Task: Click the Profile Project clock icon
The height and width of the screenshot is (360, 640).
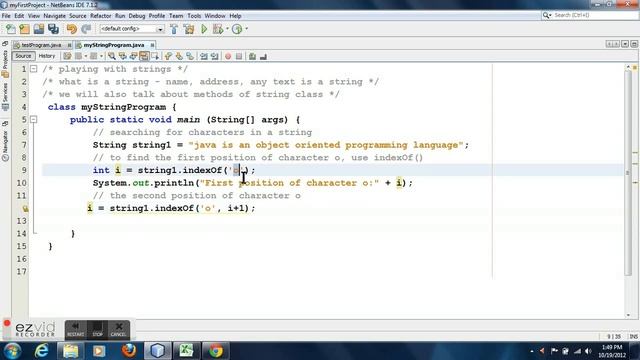Action: [x=237, y=29]
